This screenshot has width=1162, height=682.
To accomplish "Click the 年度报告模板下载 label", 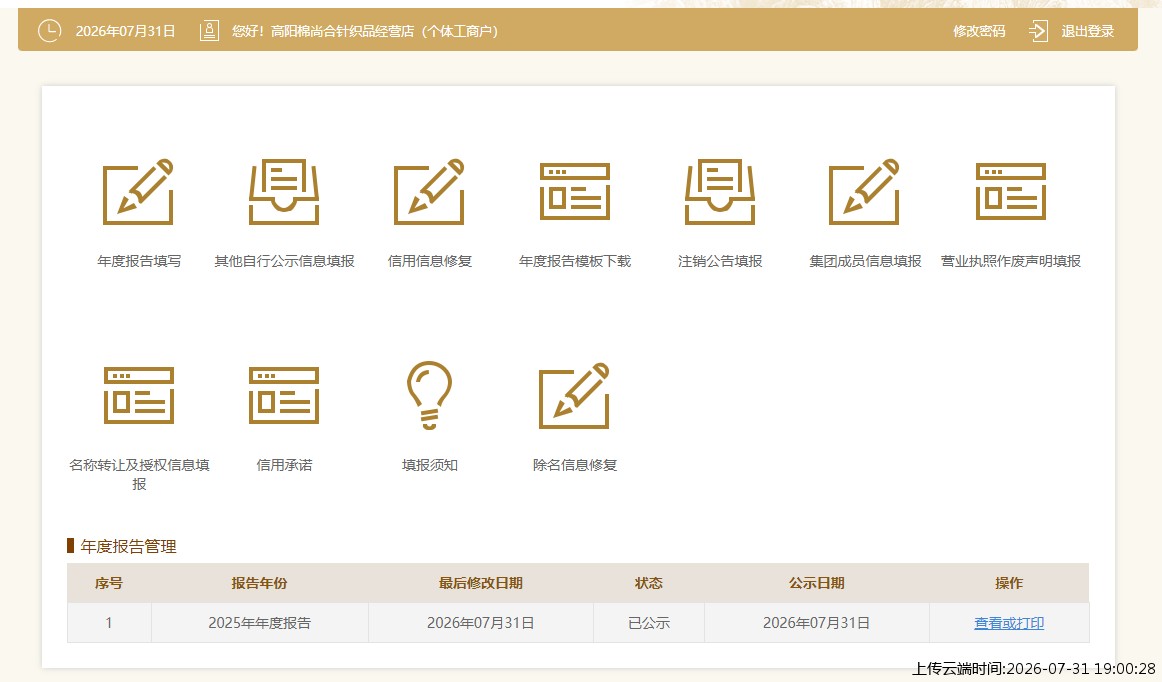I will pos(574,261).
